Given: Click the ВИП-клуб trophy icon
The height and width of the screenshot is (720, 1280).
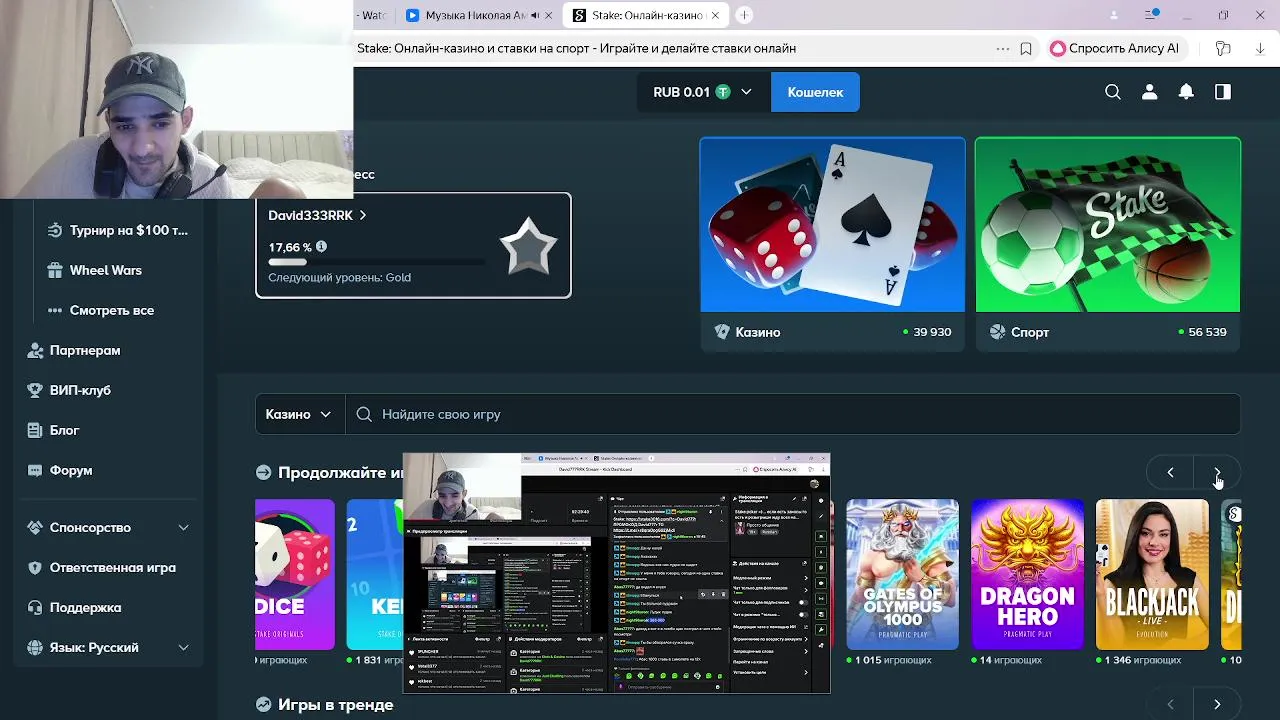Looking at the screenshot, I should tap(35, 390).
